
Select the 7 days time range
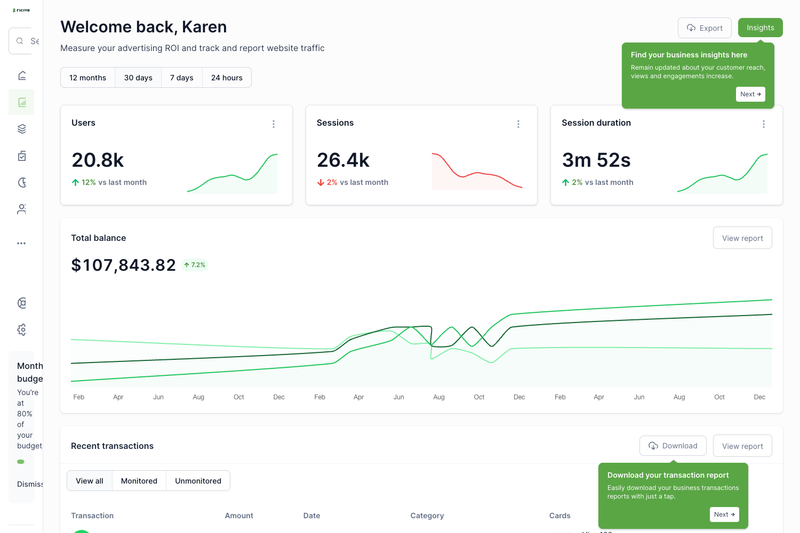pyautogui.click(x=182, y=78)
